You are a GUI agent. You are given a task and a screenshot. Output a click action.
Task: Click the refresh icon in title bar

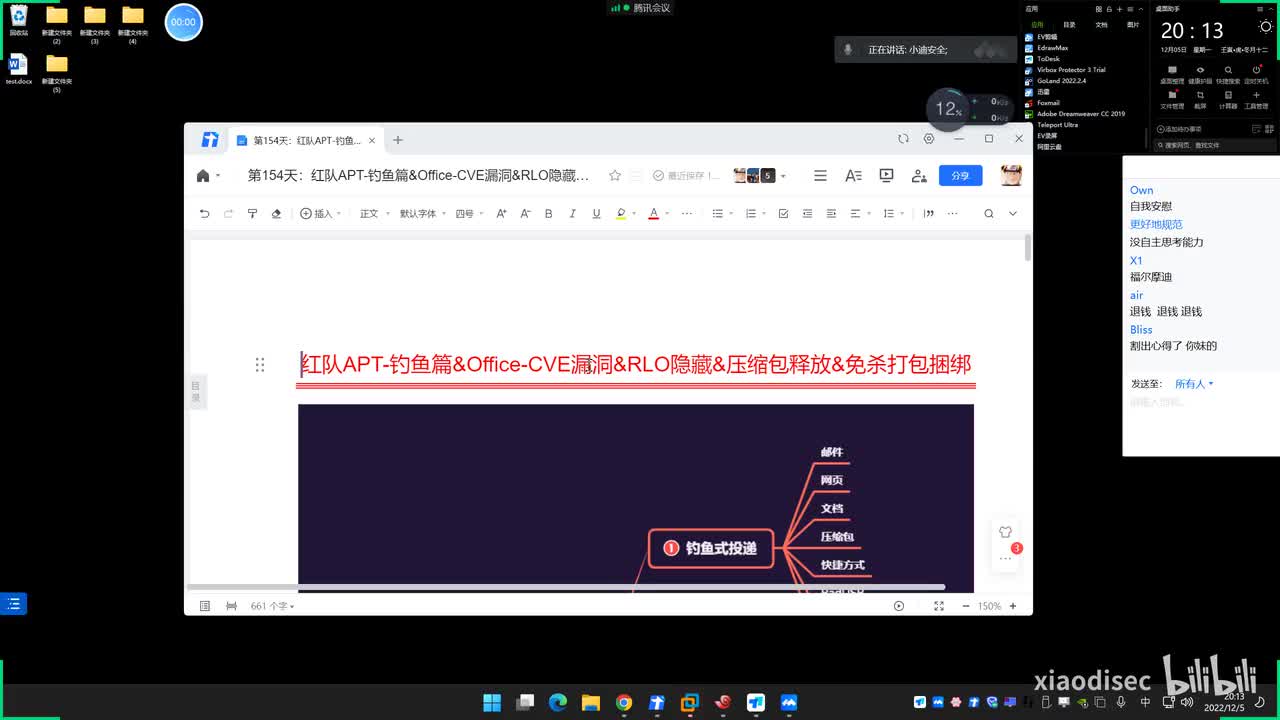pos(903,139)
